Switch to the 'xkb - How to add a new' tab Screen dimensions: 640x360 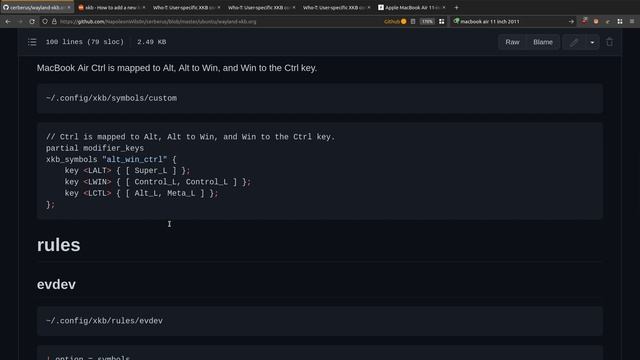[x=111, y=7]
